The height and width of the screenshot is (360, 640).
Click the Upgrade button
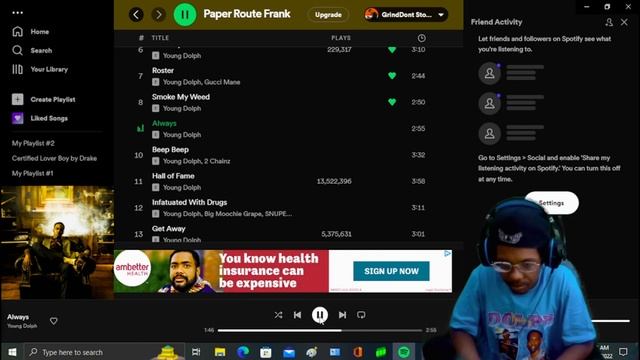328,15
